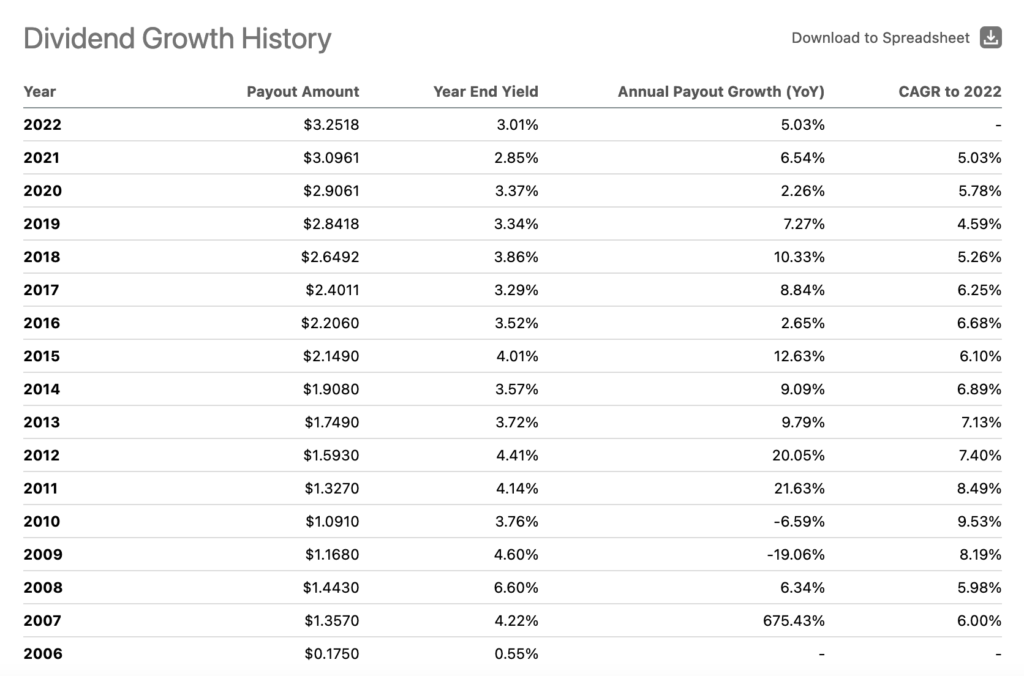Click the CAGR to 2022 header
This screenshot has height=676, width=1024.
pyautogui.click(x=950, y=92)
